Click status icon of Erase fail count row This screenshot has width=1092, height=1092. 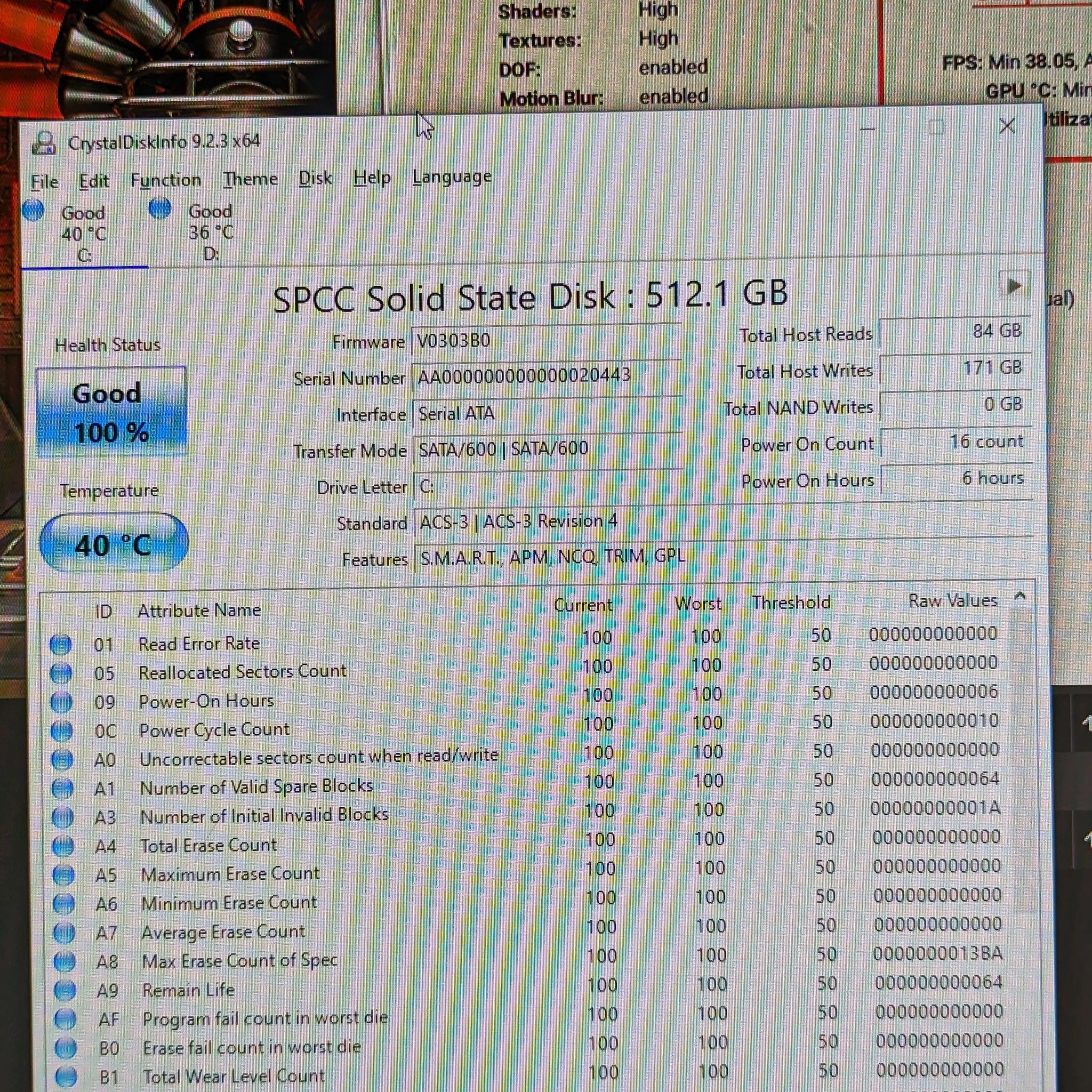pos(66,1048)
